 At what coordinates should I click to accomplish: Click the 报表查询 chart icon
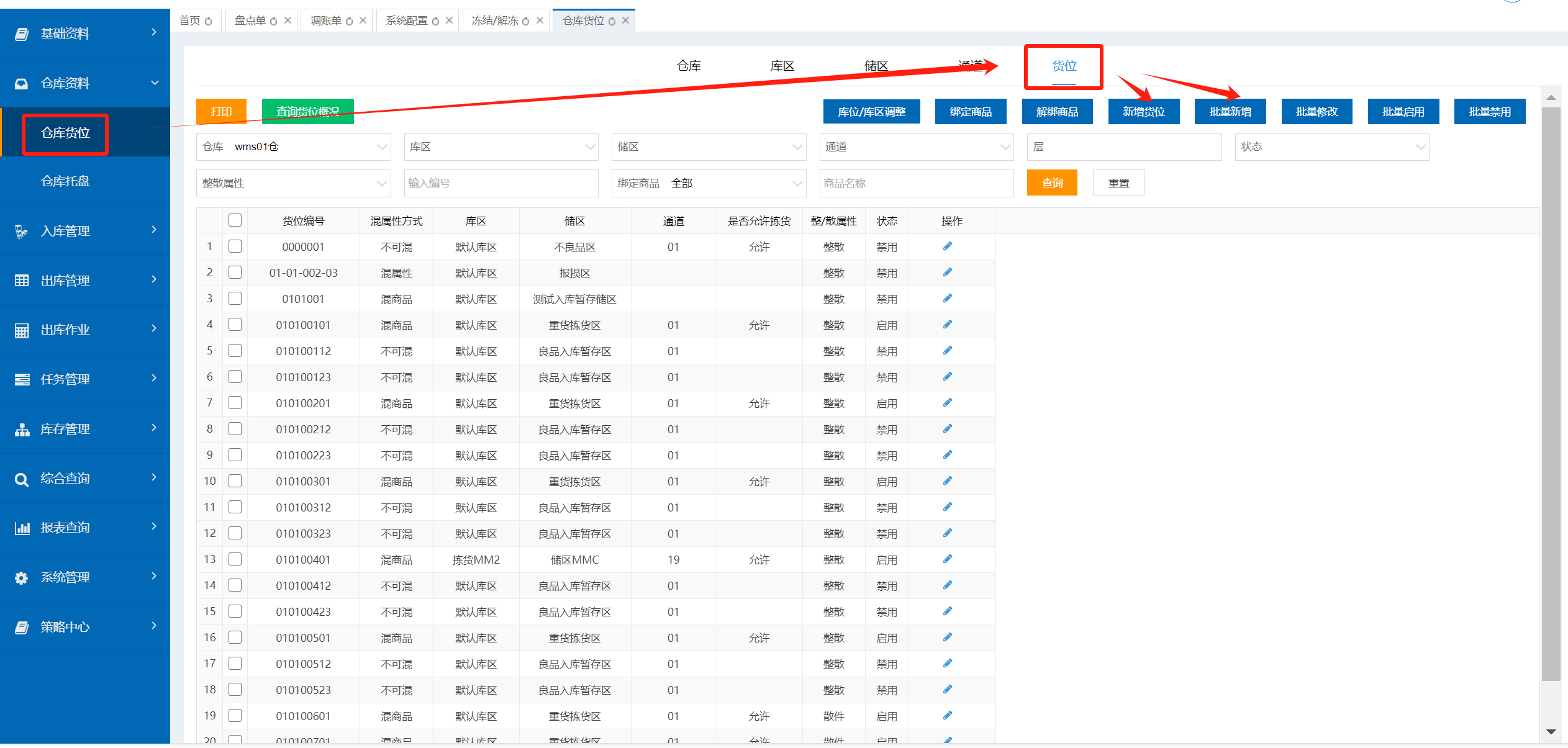tap(22, 528)
